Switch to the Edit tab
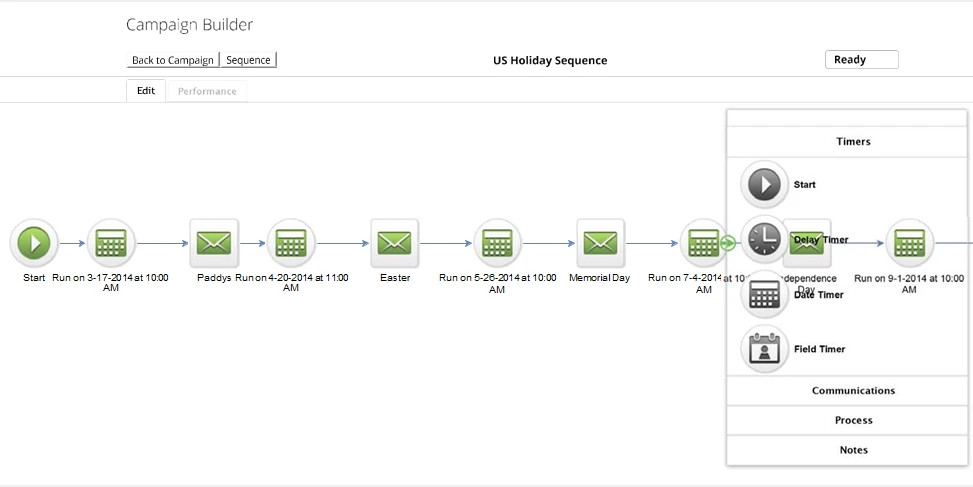The width and height of the screenshot is (973, 487). point(146,91)
